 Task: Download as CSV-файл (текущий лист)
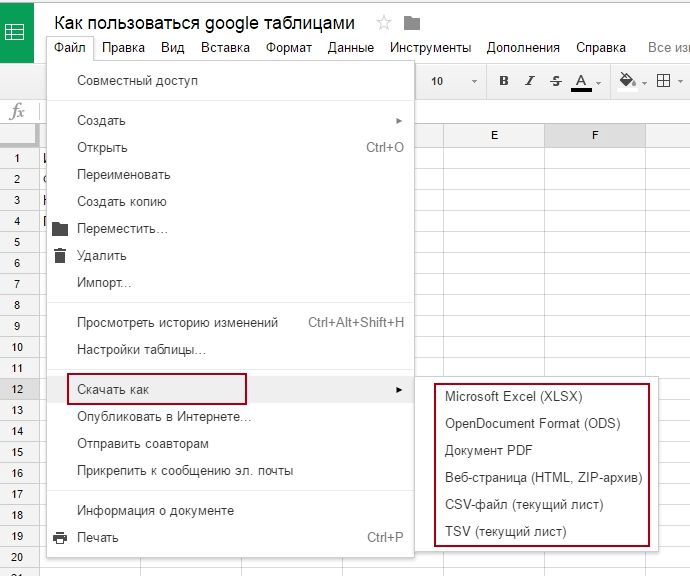536,504
